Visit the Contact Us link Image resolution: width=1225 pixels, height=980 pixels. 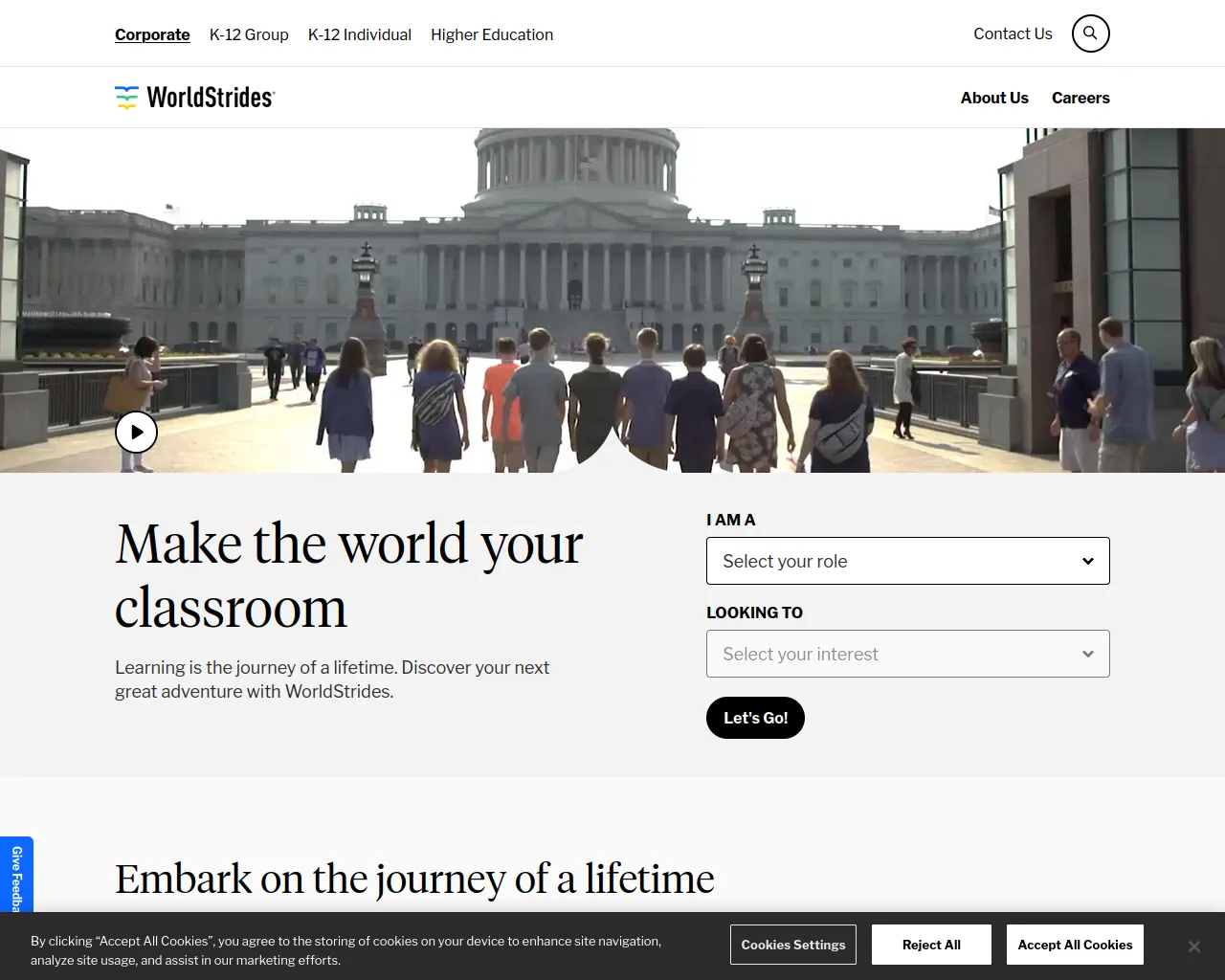click(1013, 33)
